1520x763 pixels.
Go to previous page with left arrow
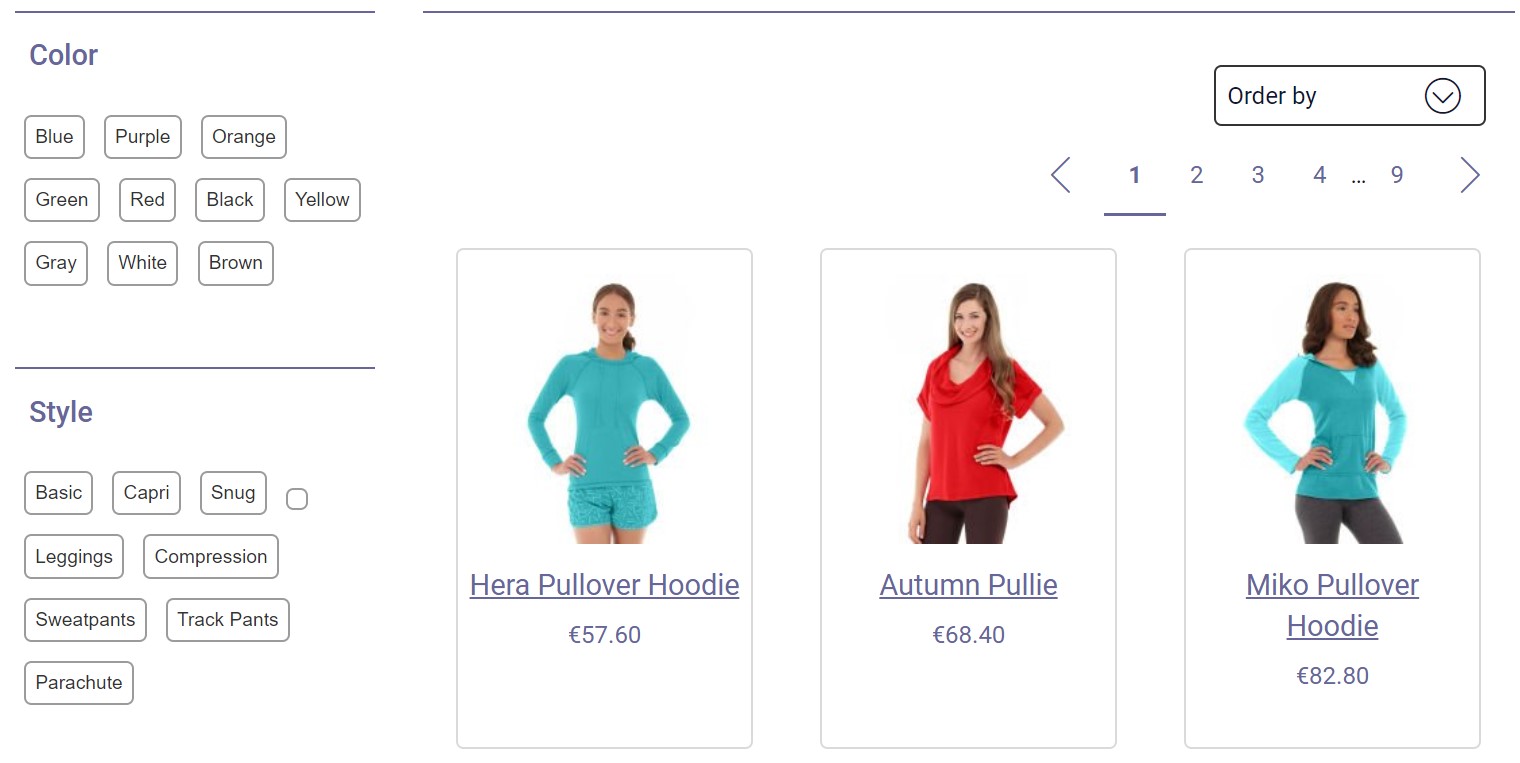click(1061, 175)
